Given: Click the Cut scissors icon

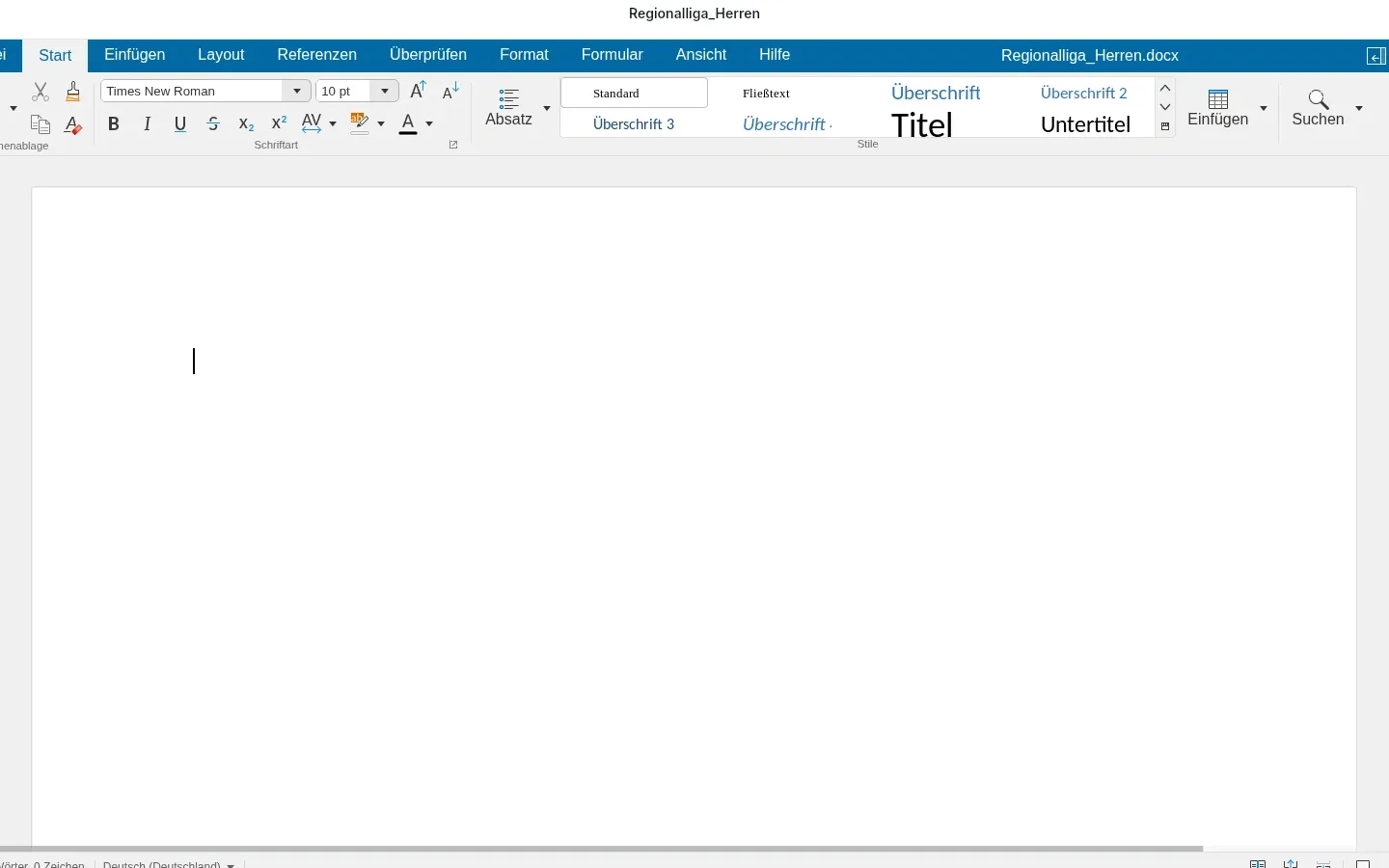Looking at the screenshot, I should pyautogui.click(x=41, y=92).
